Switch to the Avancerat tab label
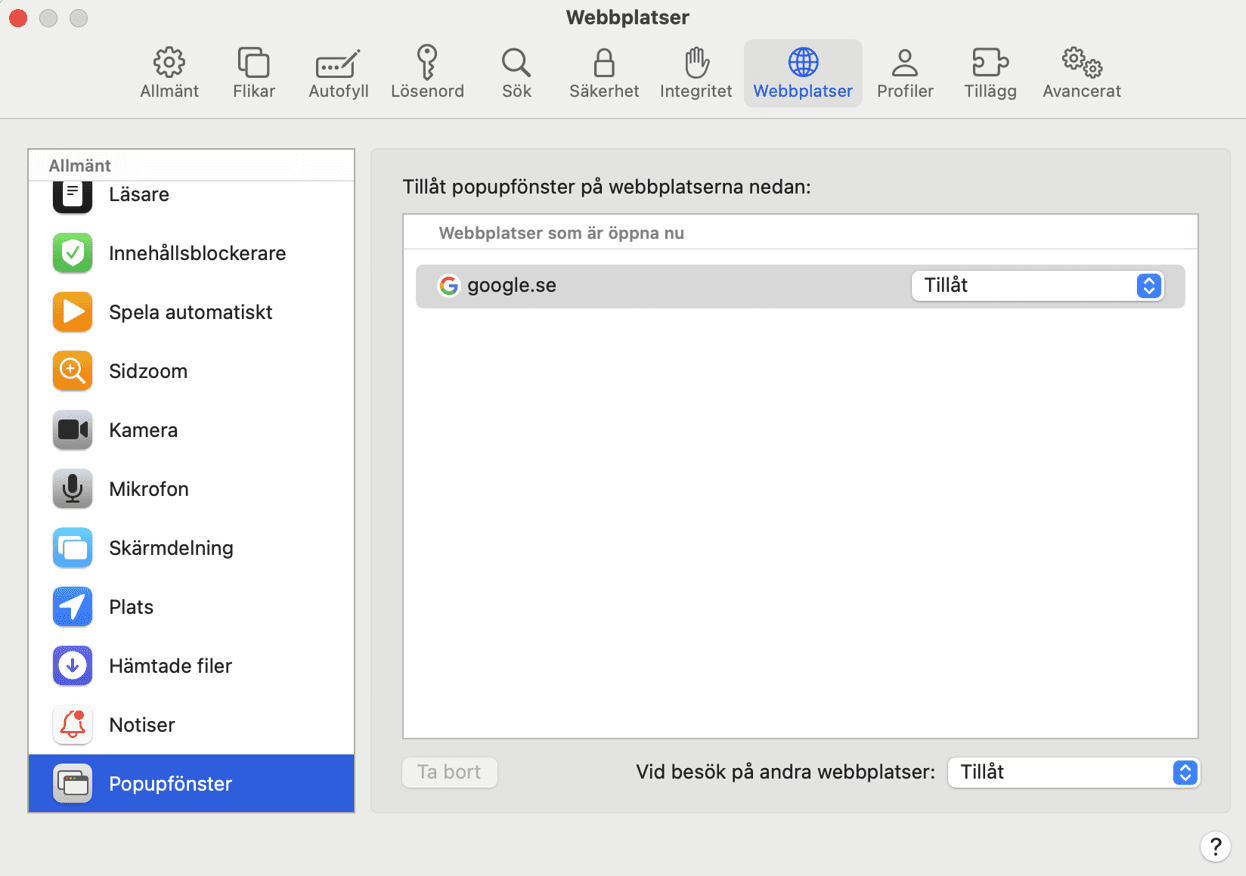This screenshot has width=1246, height=876. pos(1082,91)
